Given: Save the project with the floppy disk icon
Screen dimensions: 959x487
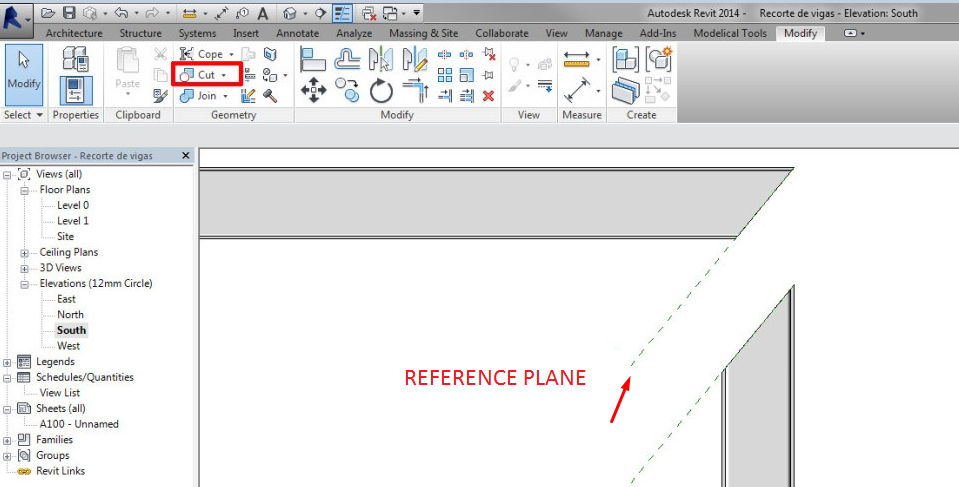Looking at the screenshot, I should coord(69,13).
